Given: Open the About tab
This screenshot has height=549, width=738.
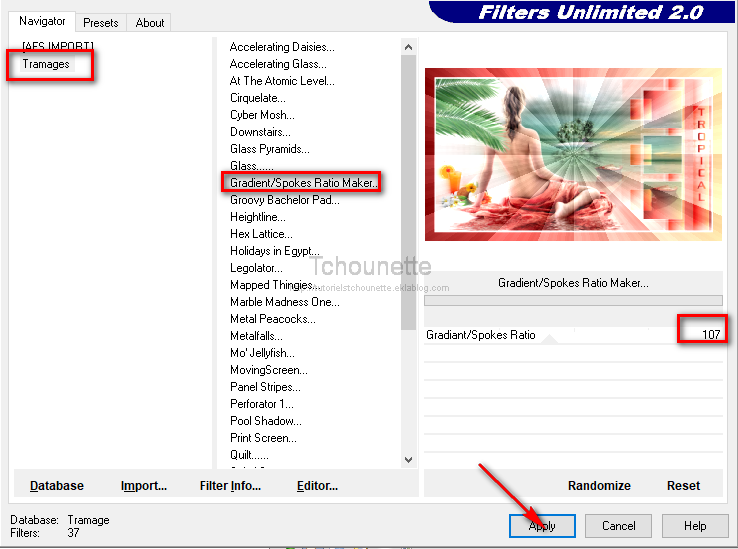Looking at the screenshot, I should [x=150, y=22].
